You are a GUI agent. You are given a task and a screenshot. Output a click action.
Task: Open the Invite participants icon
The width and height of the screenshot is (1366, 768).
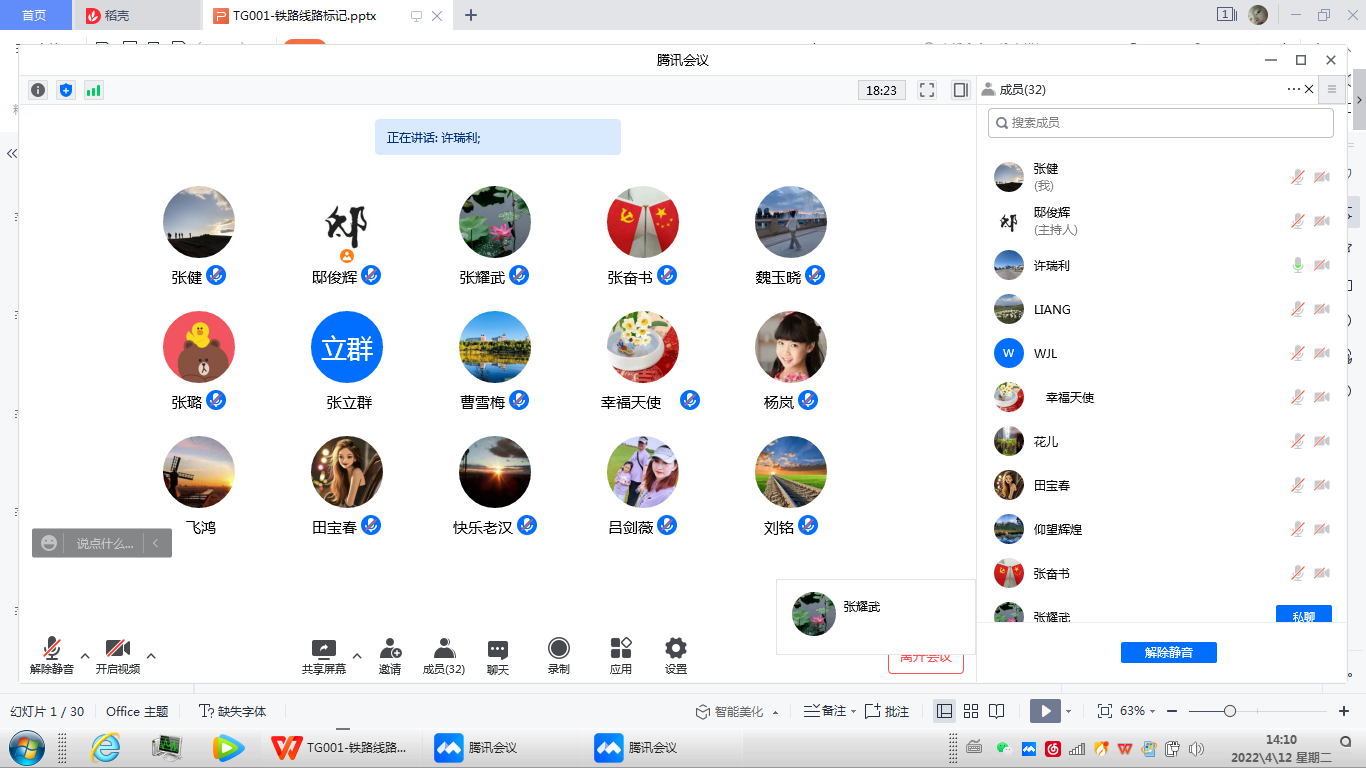[x=390, y=655]
